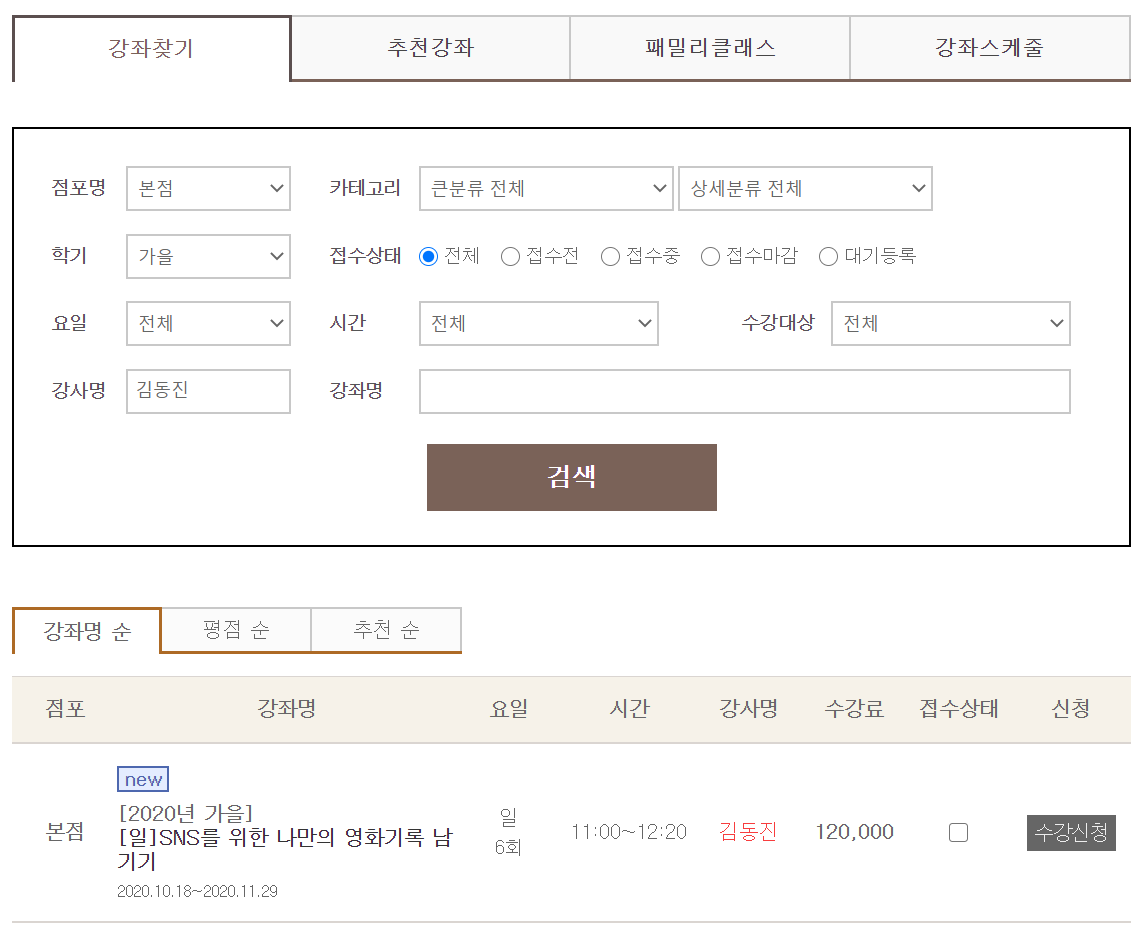Image resolution: width=1147 pixels, height=938 pixels.
Task: Switch to the 강좌스케줄 tab
Action: click(989, 47)
